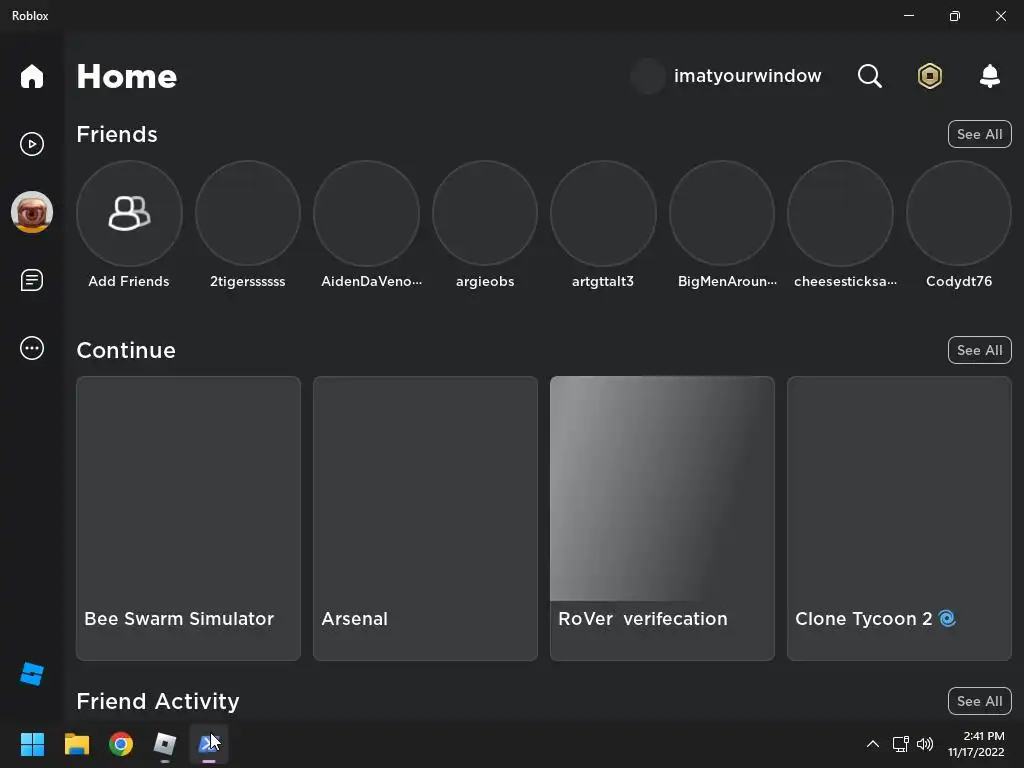Open friend artgttalt3 avatar
Screen dimensions: 1024x768
point(603,213)
